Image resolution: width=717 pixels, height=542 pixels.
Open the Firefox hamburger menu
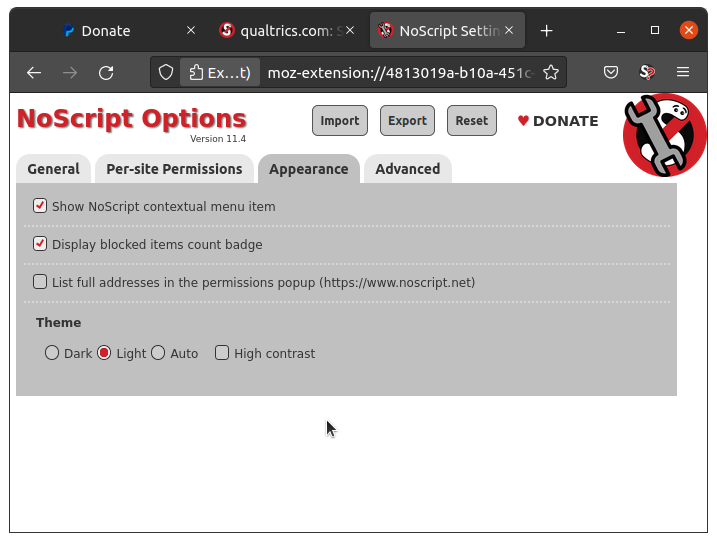683,72
